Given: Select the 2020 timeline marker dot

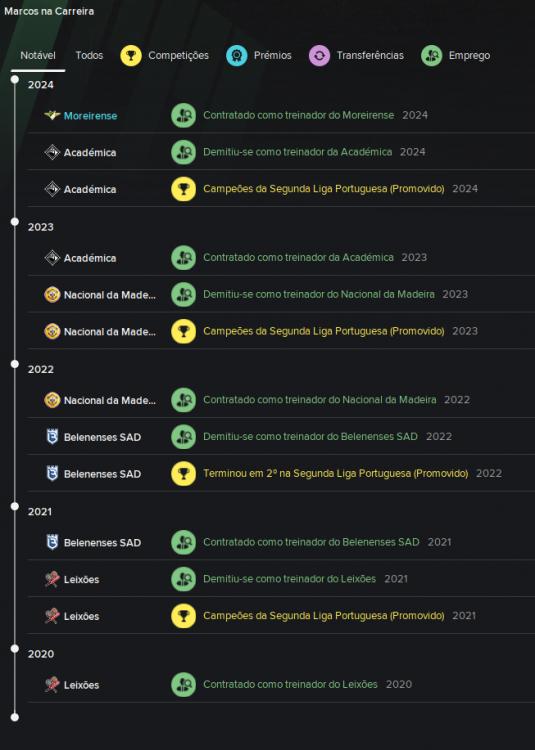Looking at the screenshot, I should (15, 649).
